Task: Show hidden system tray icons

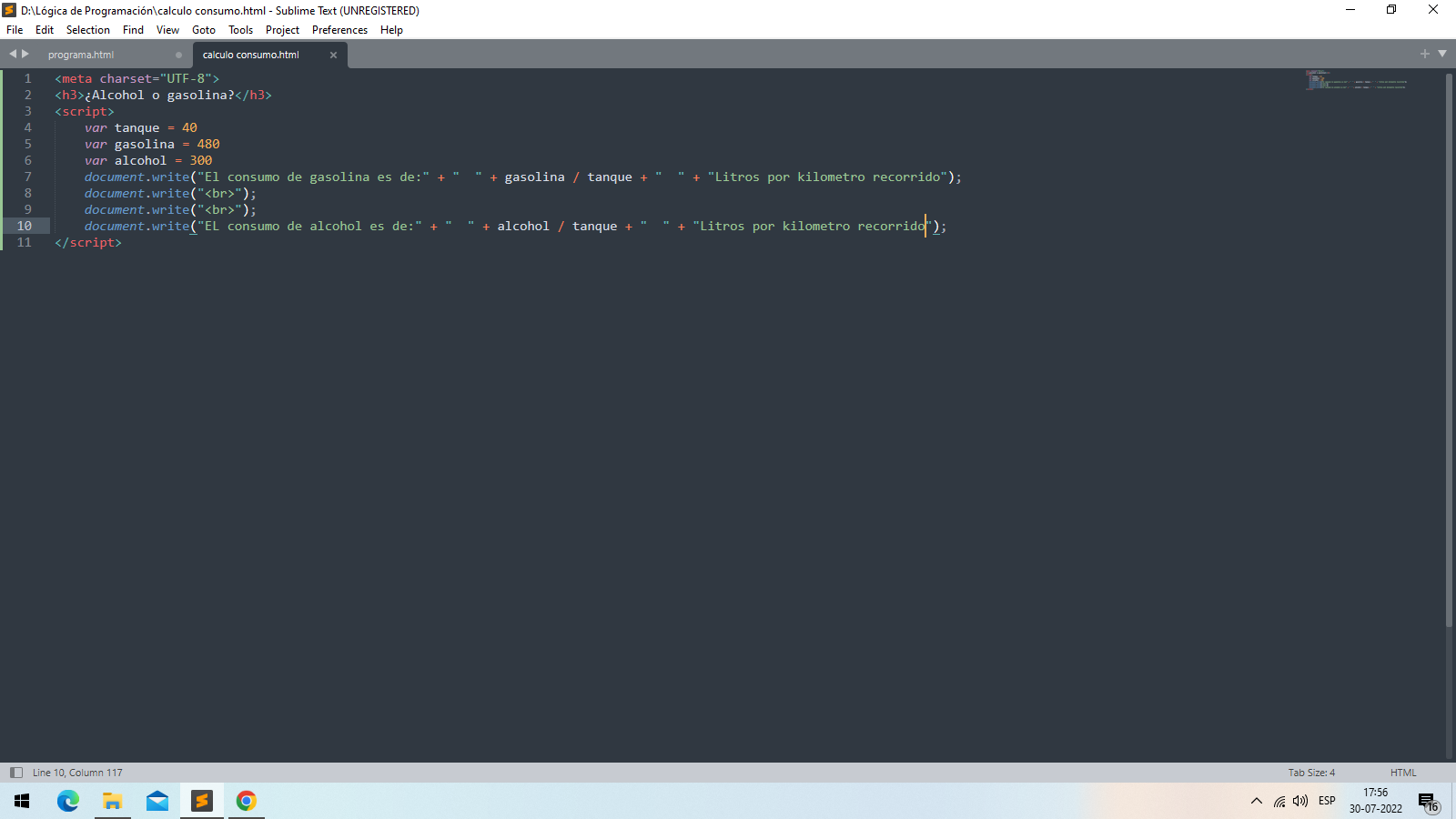Action: (x=1257, y=801)
